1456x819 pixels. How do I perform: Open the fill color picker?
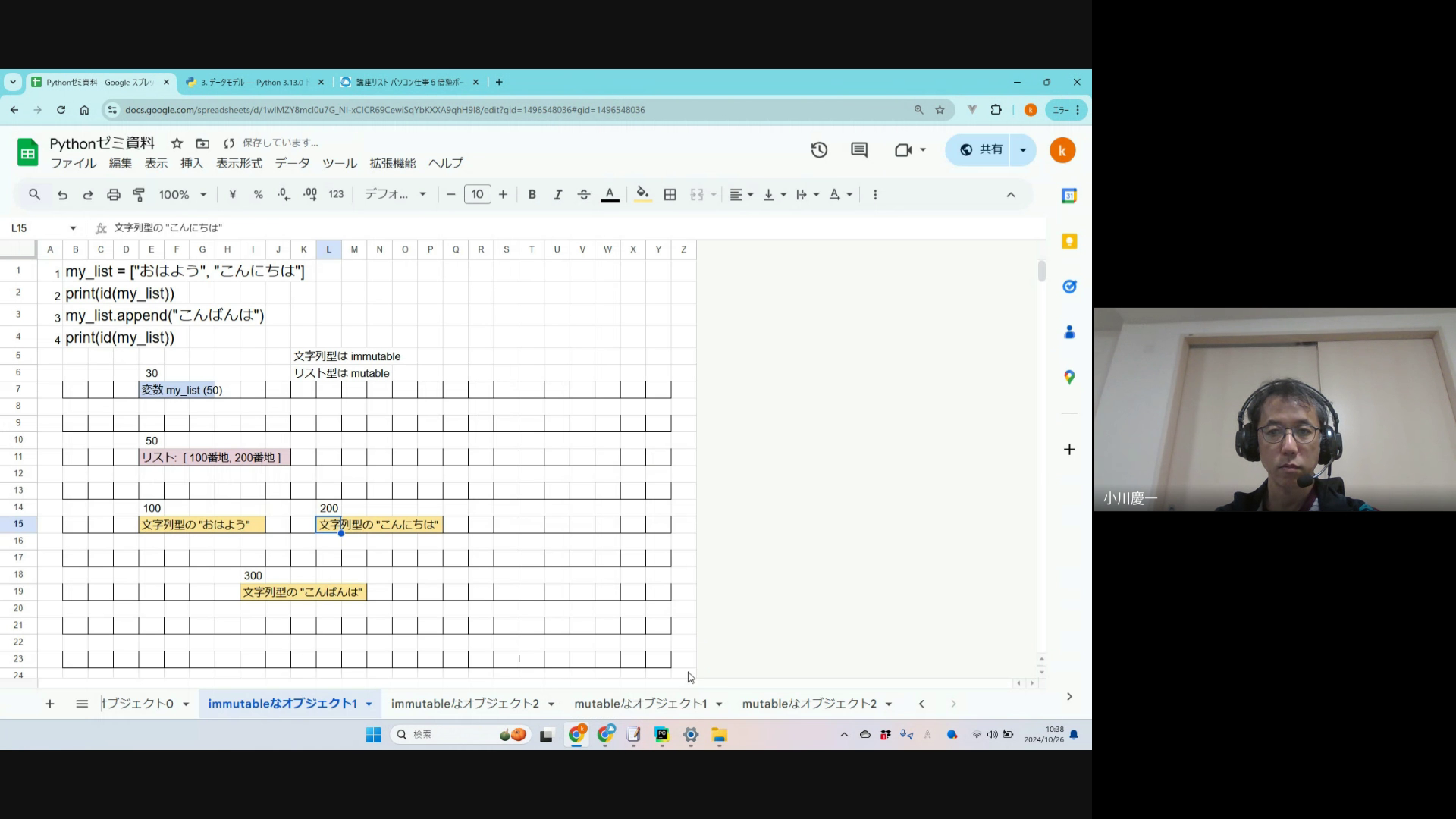click(642, 195)
